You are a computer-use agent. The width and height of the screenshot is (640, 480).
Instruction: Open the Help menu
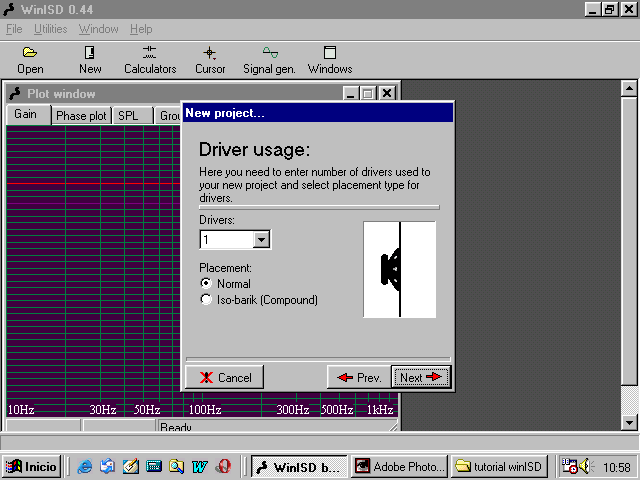point(141,29)
